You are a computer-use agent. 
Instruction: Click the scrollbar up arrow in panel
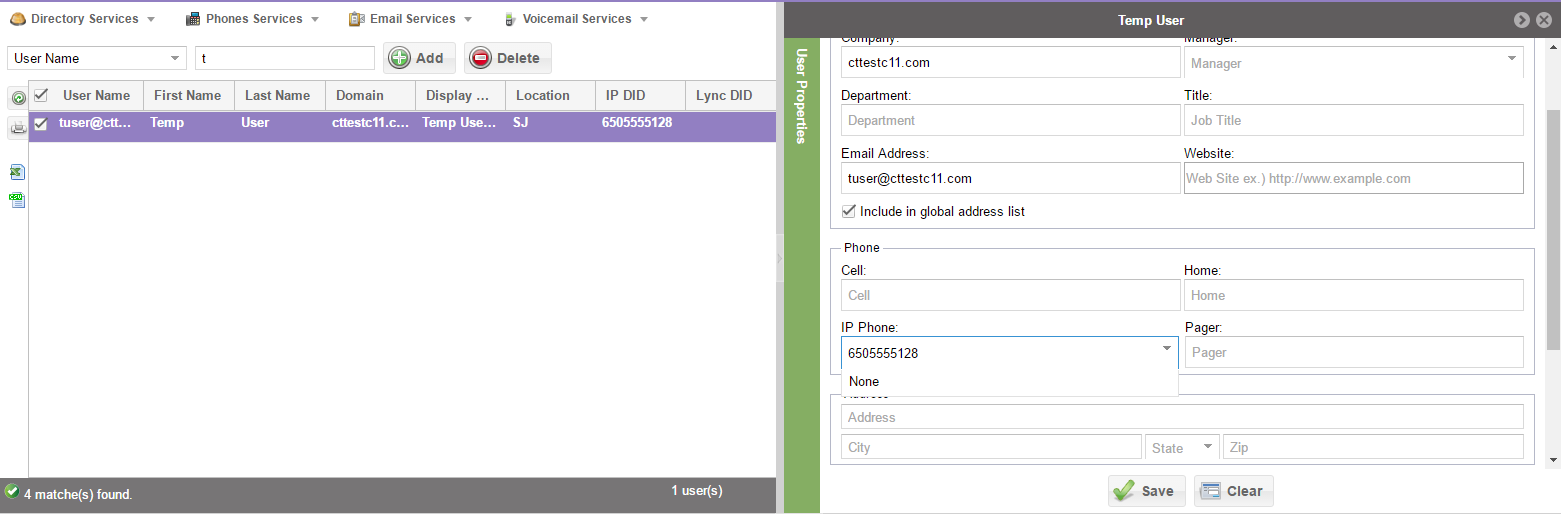pyautogui.click(x=1552, y=45)
